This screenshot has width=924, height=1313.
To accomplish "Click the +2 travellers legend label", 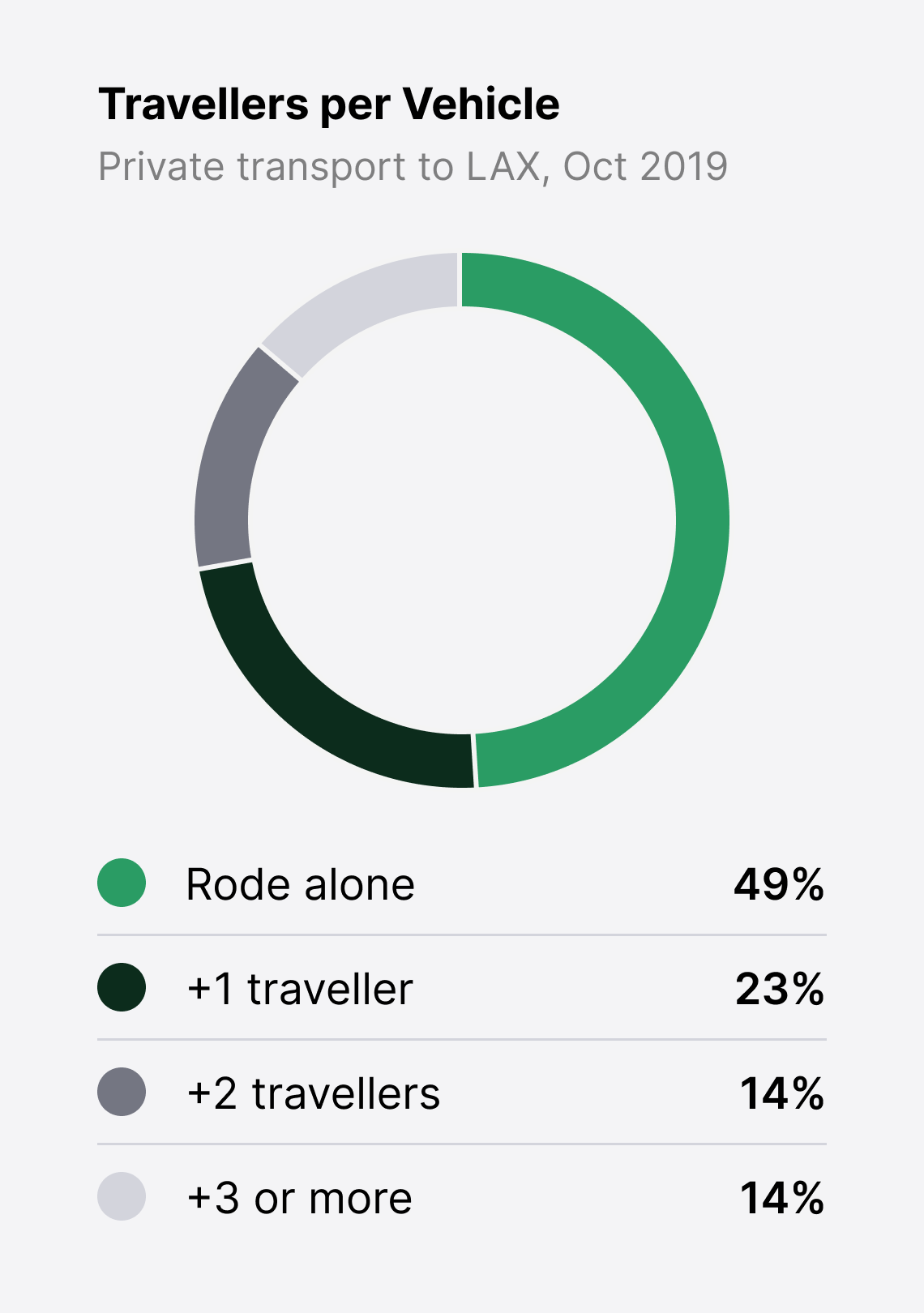I will (314, 1093).
